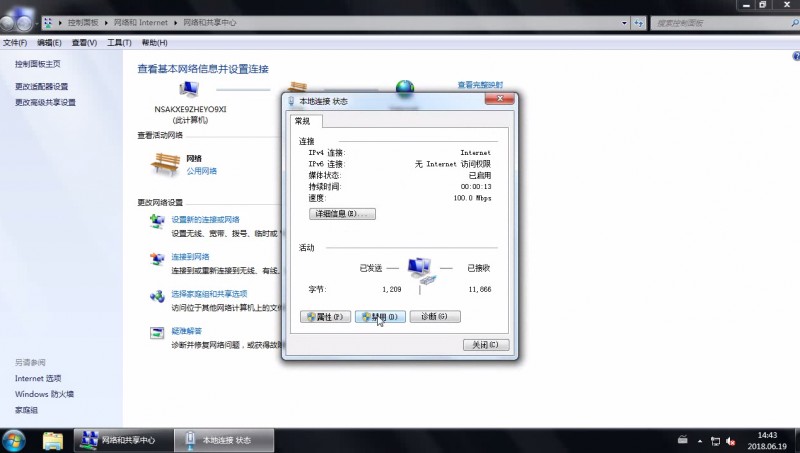
Task: Click the Forward navigation arrow
Action: [x=24, y=23]
